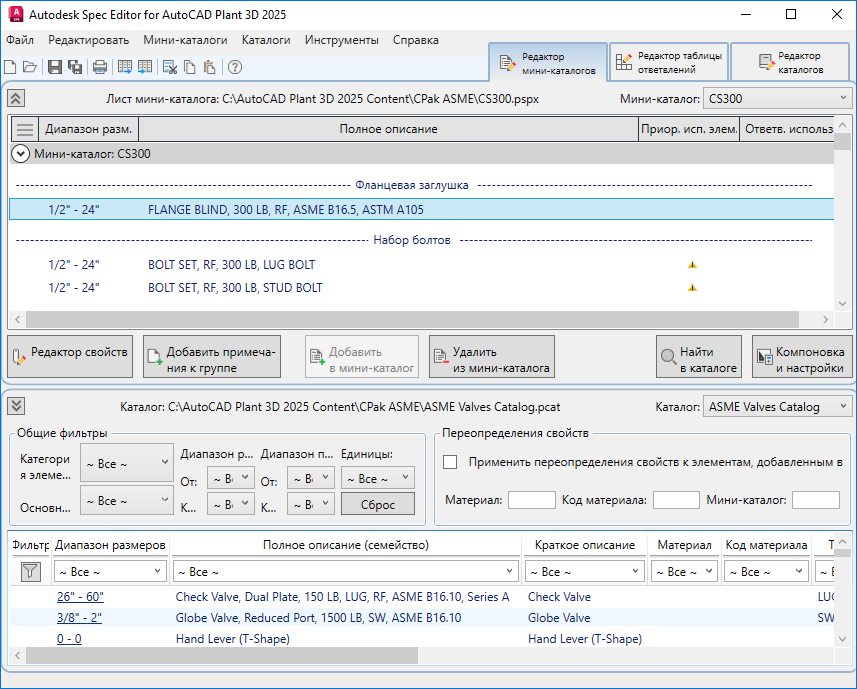Click the Print toolbar icon
The height and width of the screenshot is (689, 857).
pos(99,67)
